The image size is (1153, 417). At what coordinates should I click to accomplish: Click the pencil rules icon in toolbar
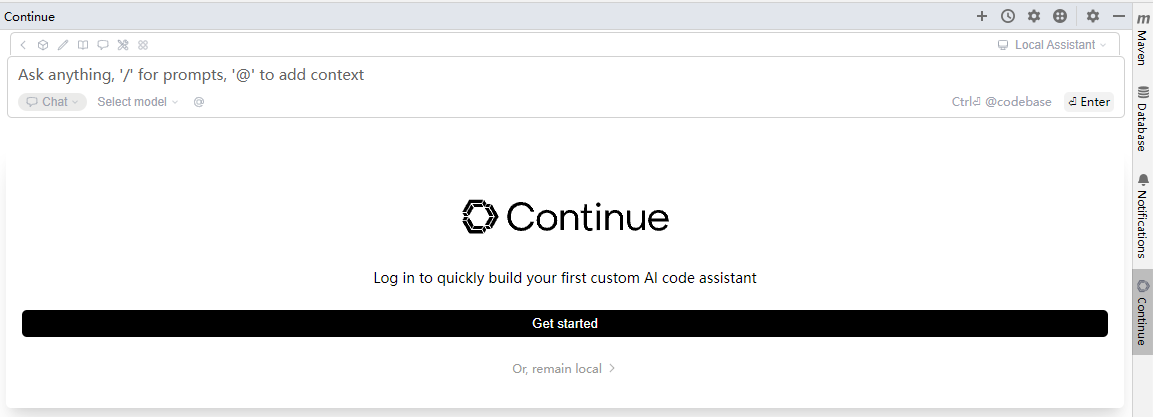pos(63,45)
